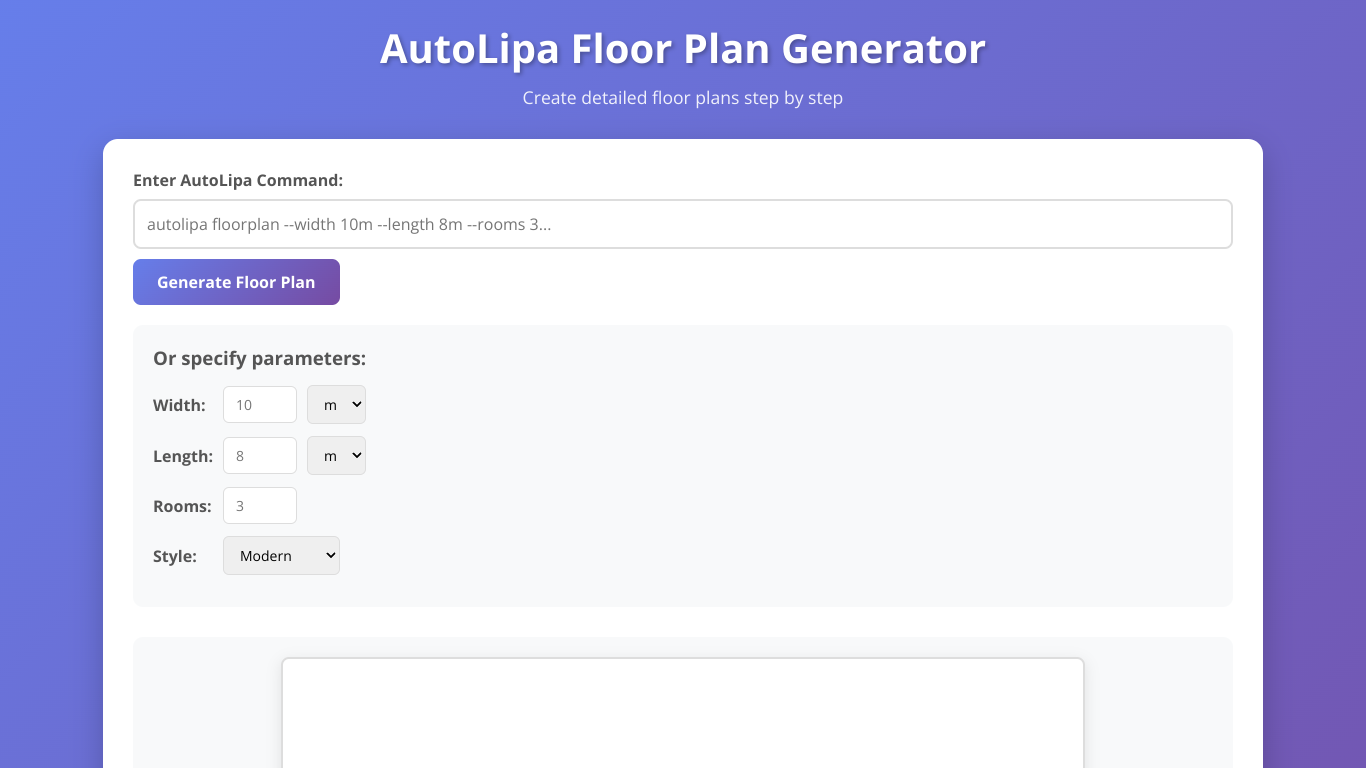Click the "Create detailed floor plans" subtitle

pyautogui.click(x=682, y=98)
